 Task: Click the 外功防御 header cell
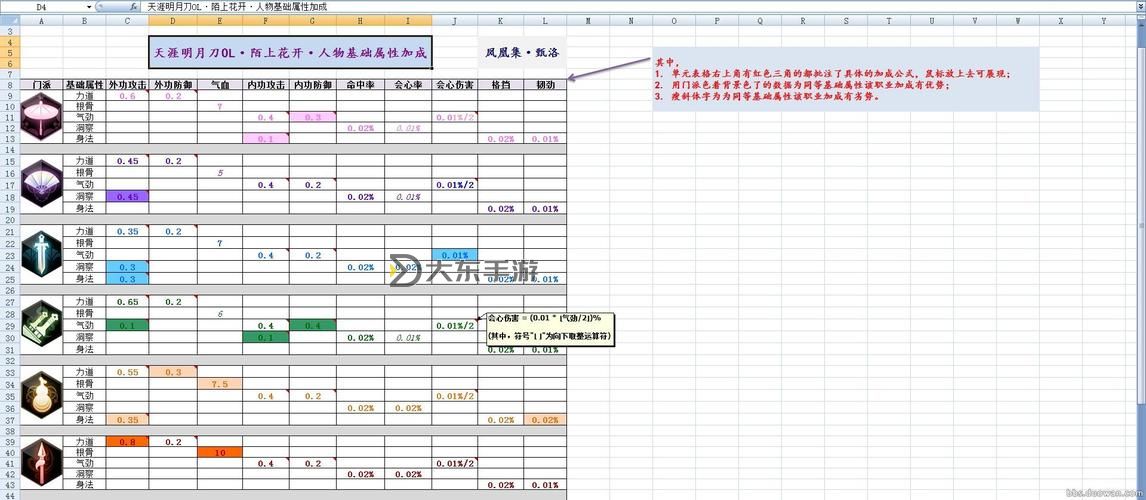point(172,85)
